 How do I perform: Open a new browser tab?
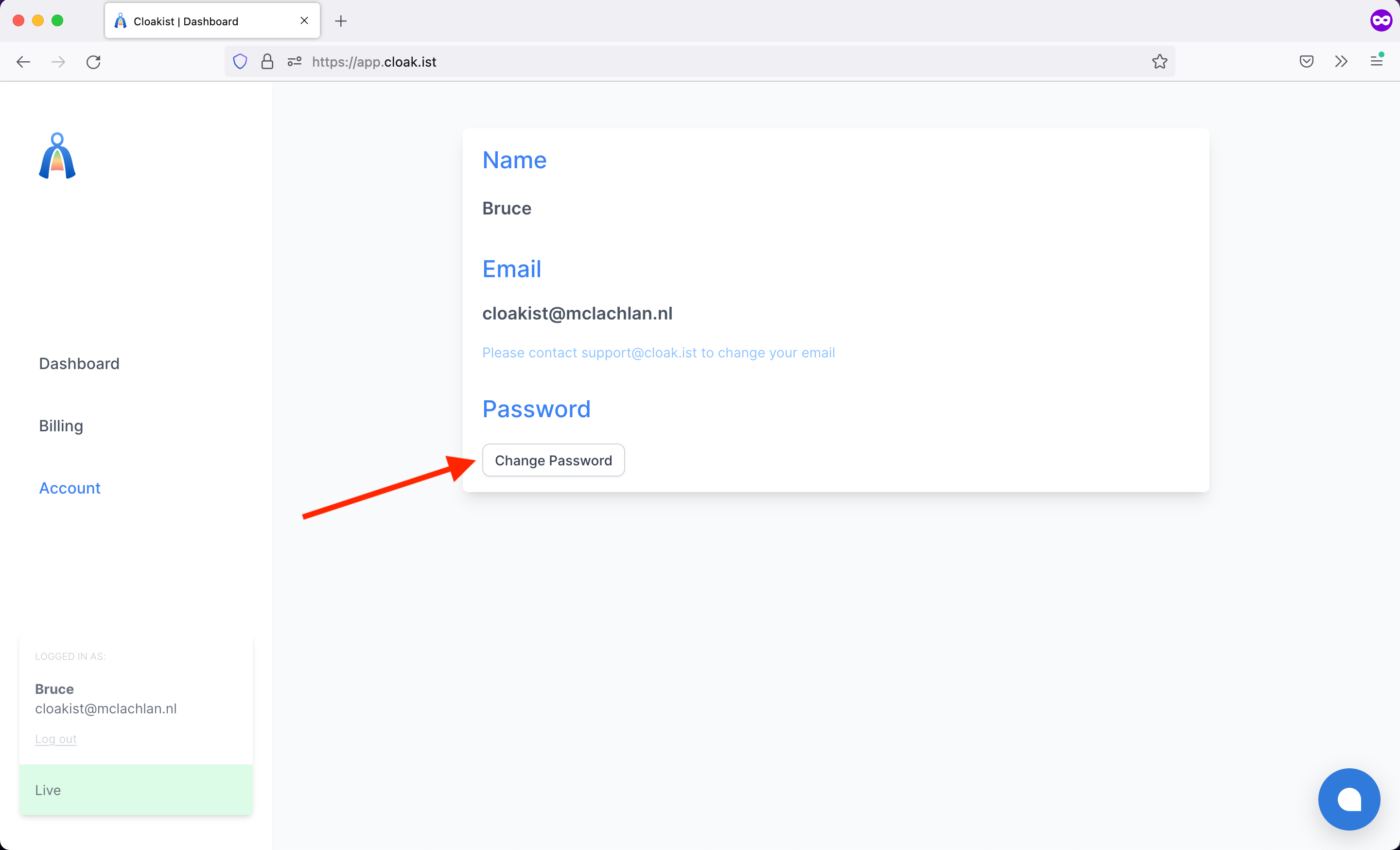coord(341,21)
